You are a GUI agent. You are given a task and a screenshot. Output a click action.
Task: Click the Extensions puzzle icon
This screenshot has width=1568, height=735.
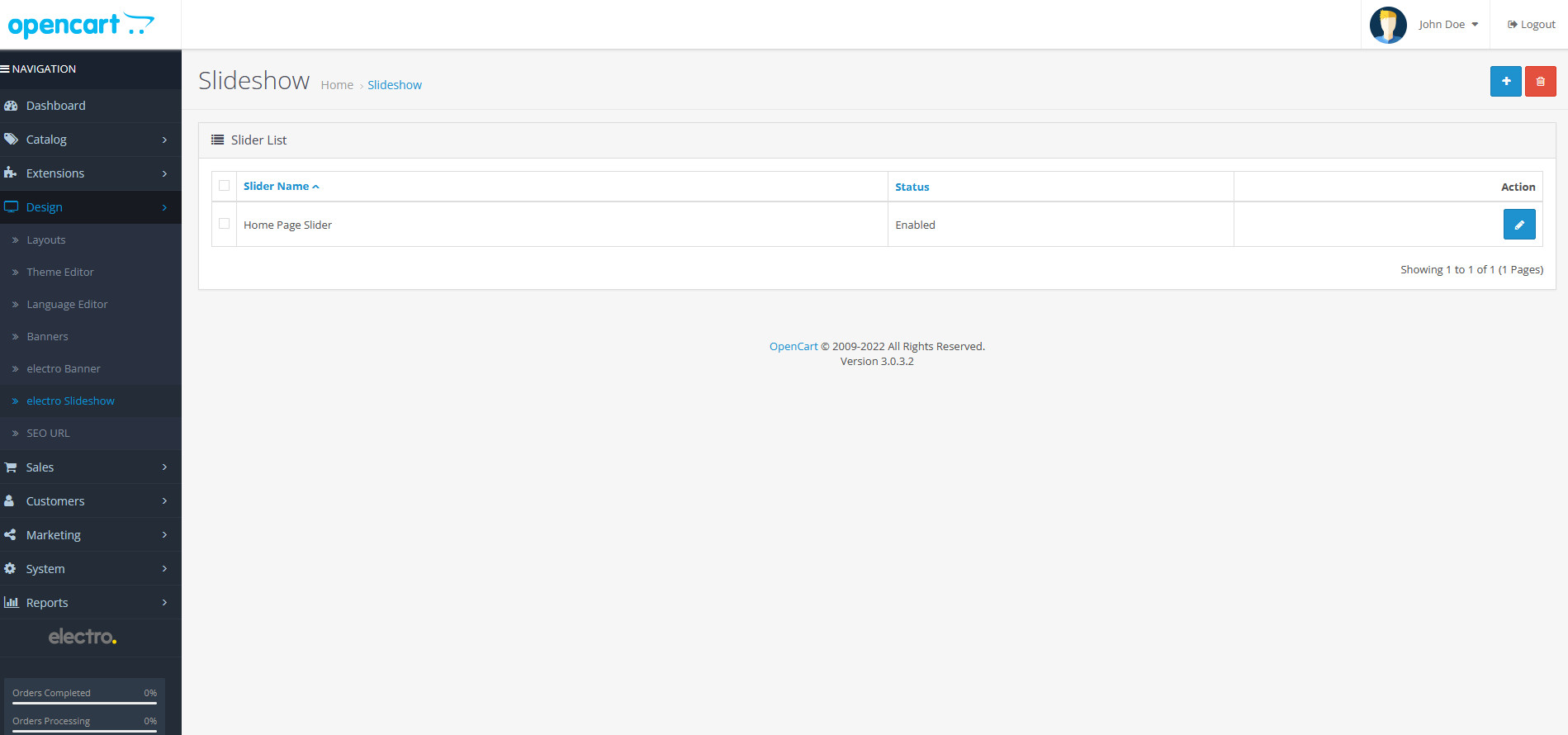point(11,173)
